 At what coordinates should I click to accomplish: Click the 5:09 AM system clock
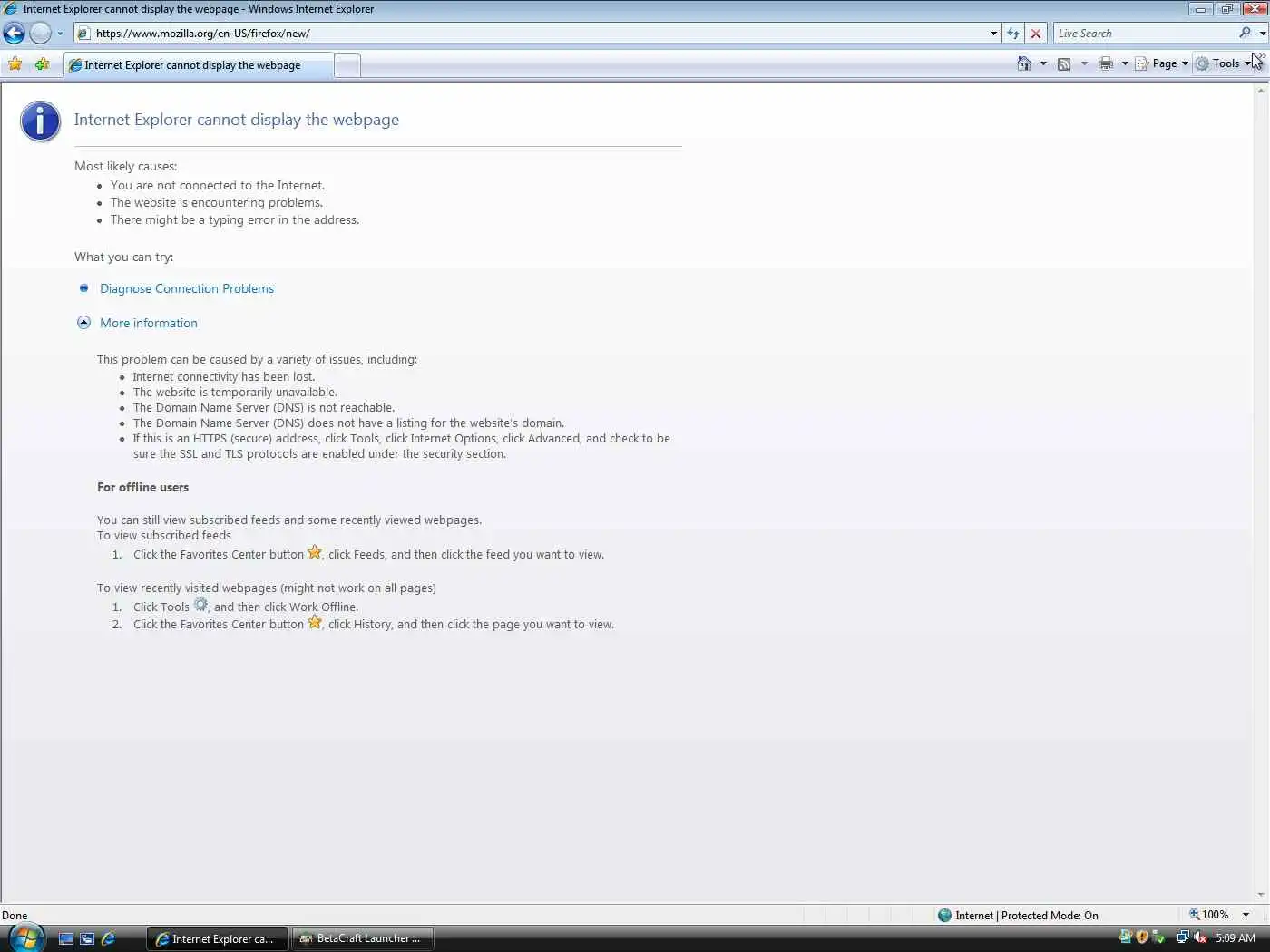1236,938
